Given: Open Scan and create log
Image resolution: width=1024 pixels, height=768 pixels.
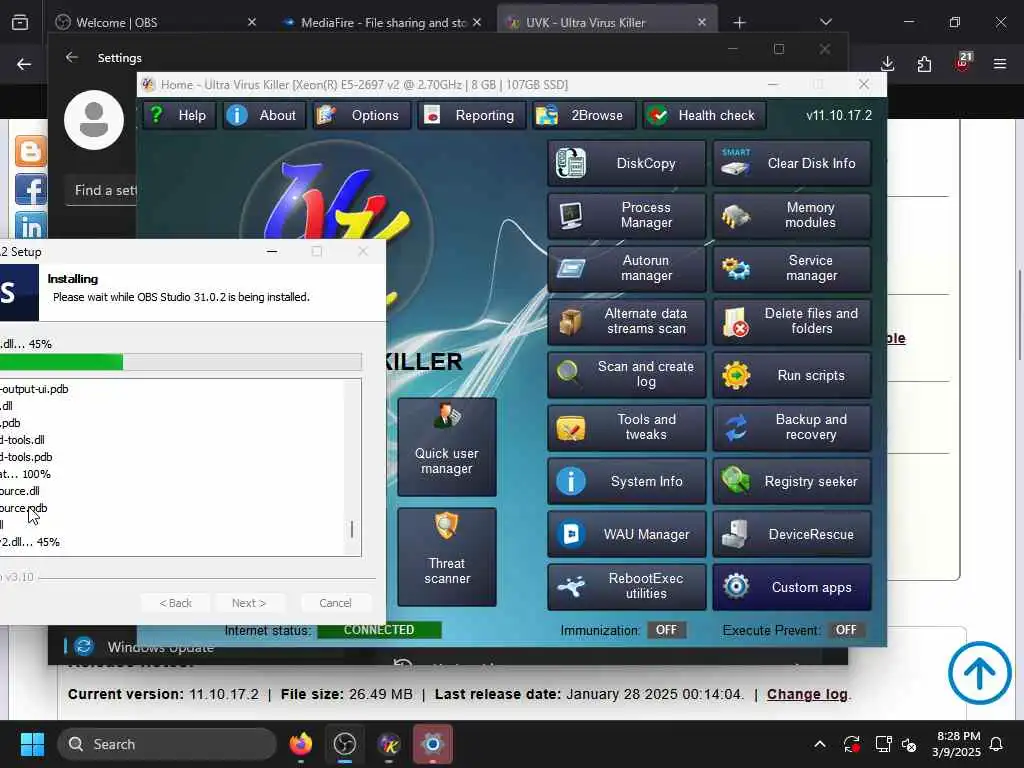Looking at the screenshot, I should point(626,375).
